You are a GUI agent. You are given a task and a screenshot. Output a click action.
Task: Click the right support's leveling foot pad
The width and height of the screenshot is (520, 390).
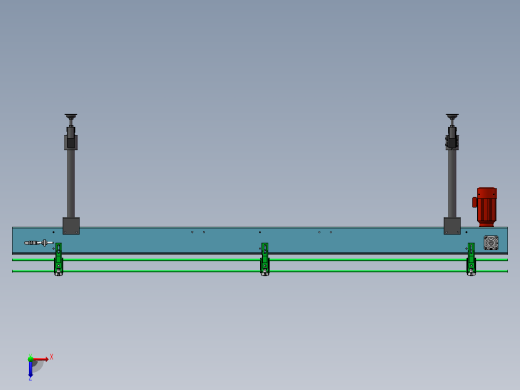tap(452, 116)
